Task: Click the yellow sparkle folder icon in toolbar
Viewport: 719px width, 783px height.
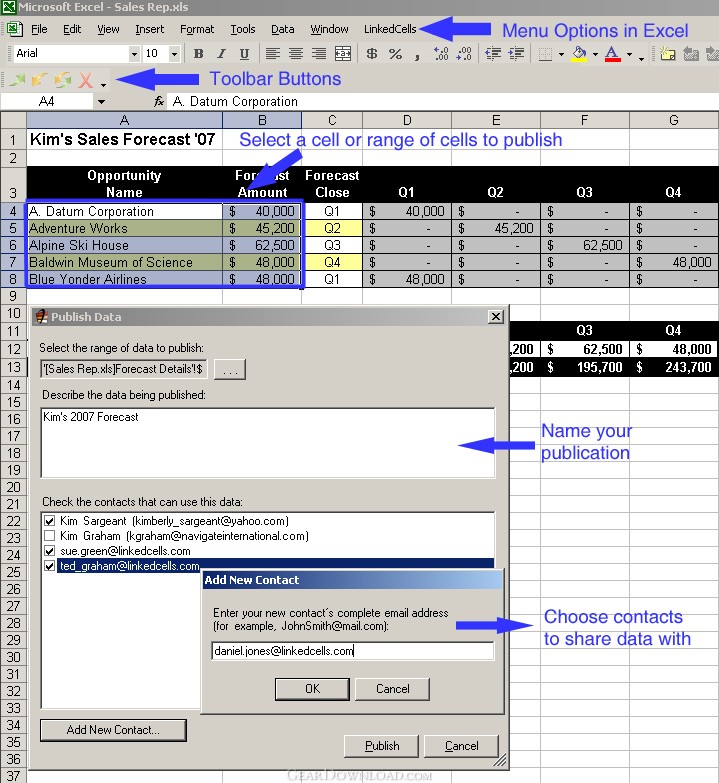Action: coord(668,53)
